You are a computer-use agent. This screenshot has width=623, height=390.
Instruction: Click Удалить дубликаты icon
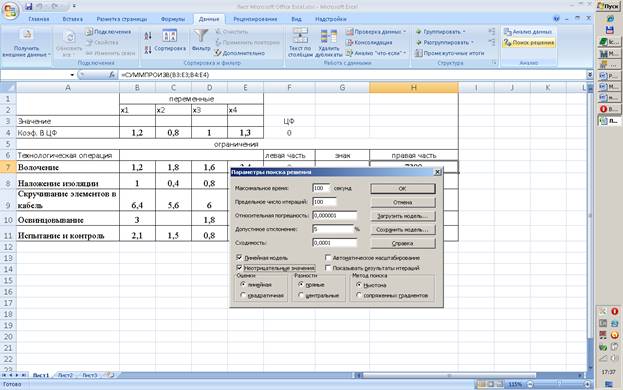[329, 36]
